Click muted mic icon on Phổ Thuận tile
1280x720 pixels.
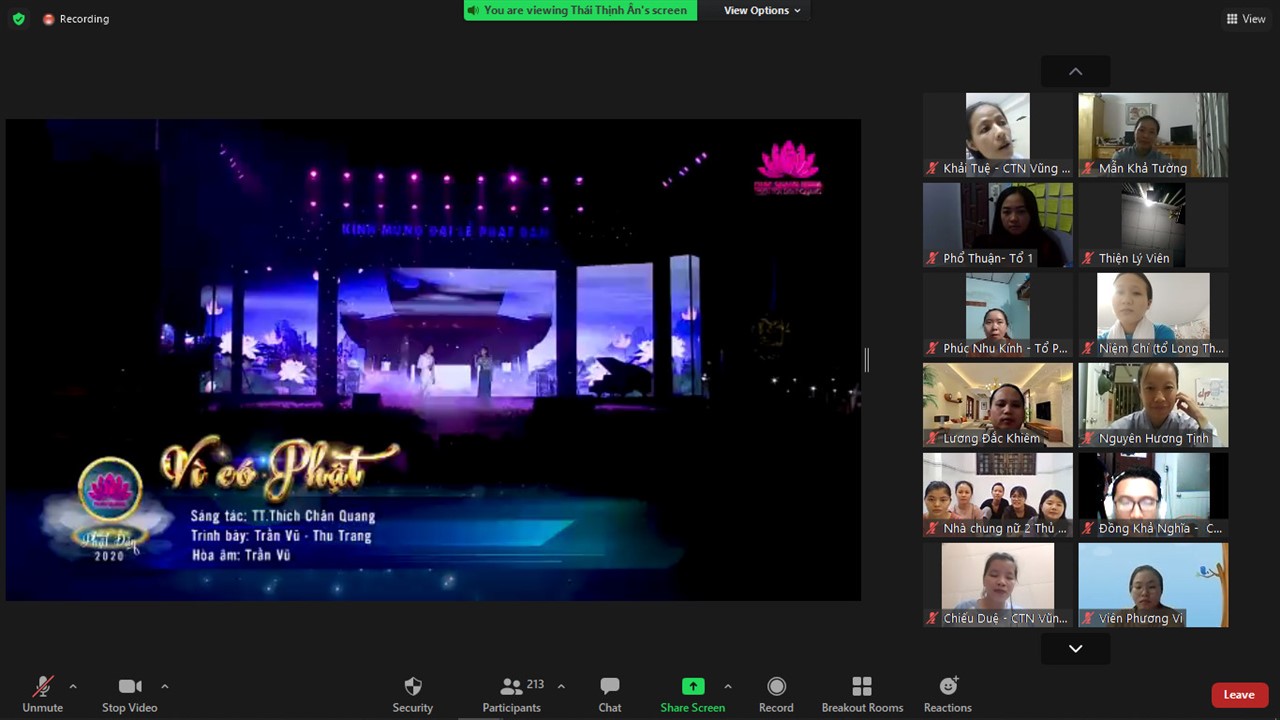tap(933, 258)
